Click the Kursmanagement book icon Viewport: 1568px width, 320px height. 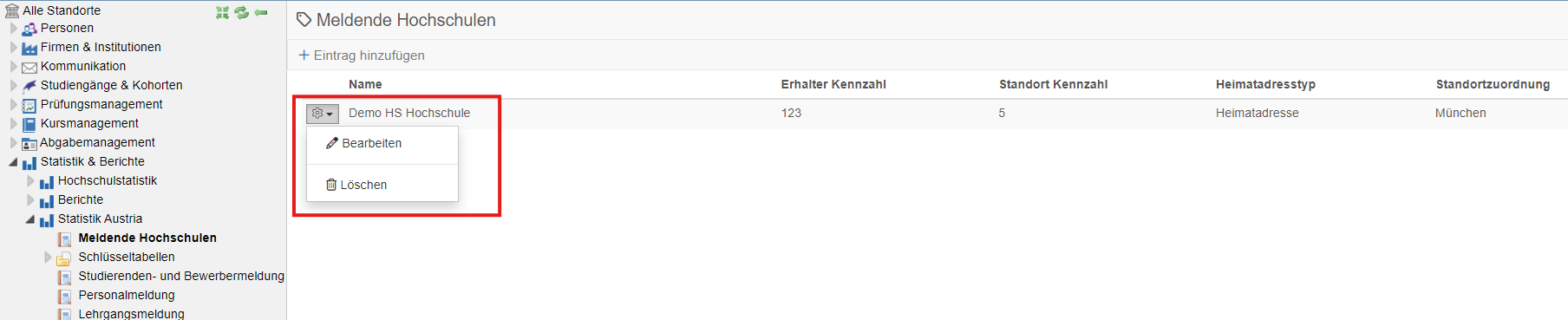tap(29, 124)
